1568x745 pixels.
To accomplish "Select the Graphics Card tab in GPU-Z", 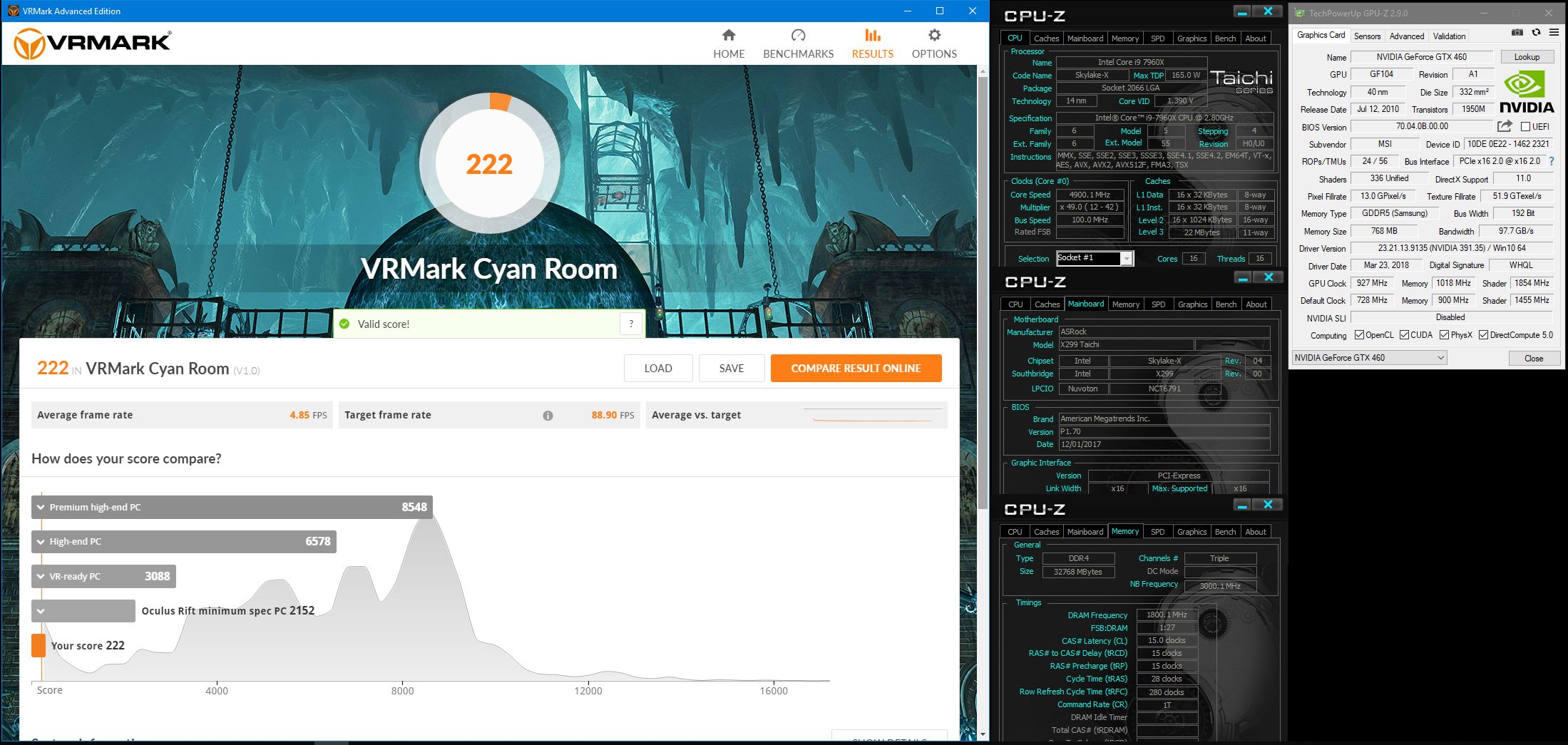I will tap(1321, 35).
